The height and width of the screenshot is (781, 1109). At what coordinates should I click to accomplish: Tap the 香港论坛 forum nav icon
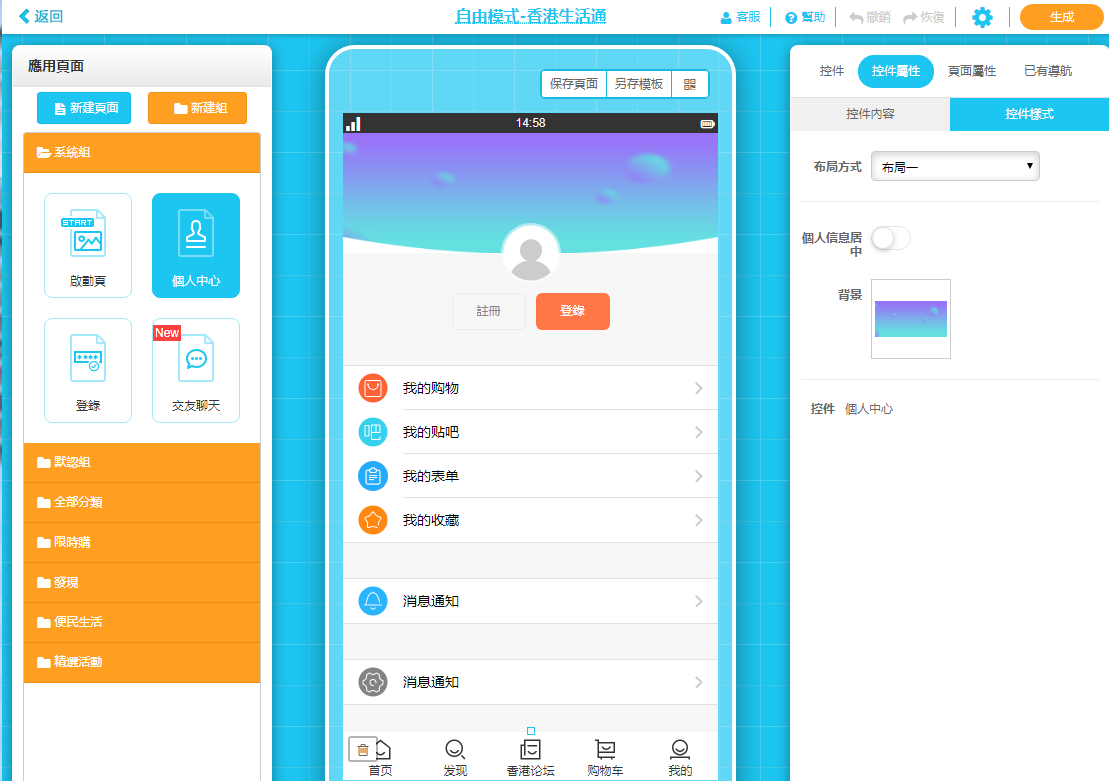530,749
